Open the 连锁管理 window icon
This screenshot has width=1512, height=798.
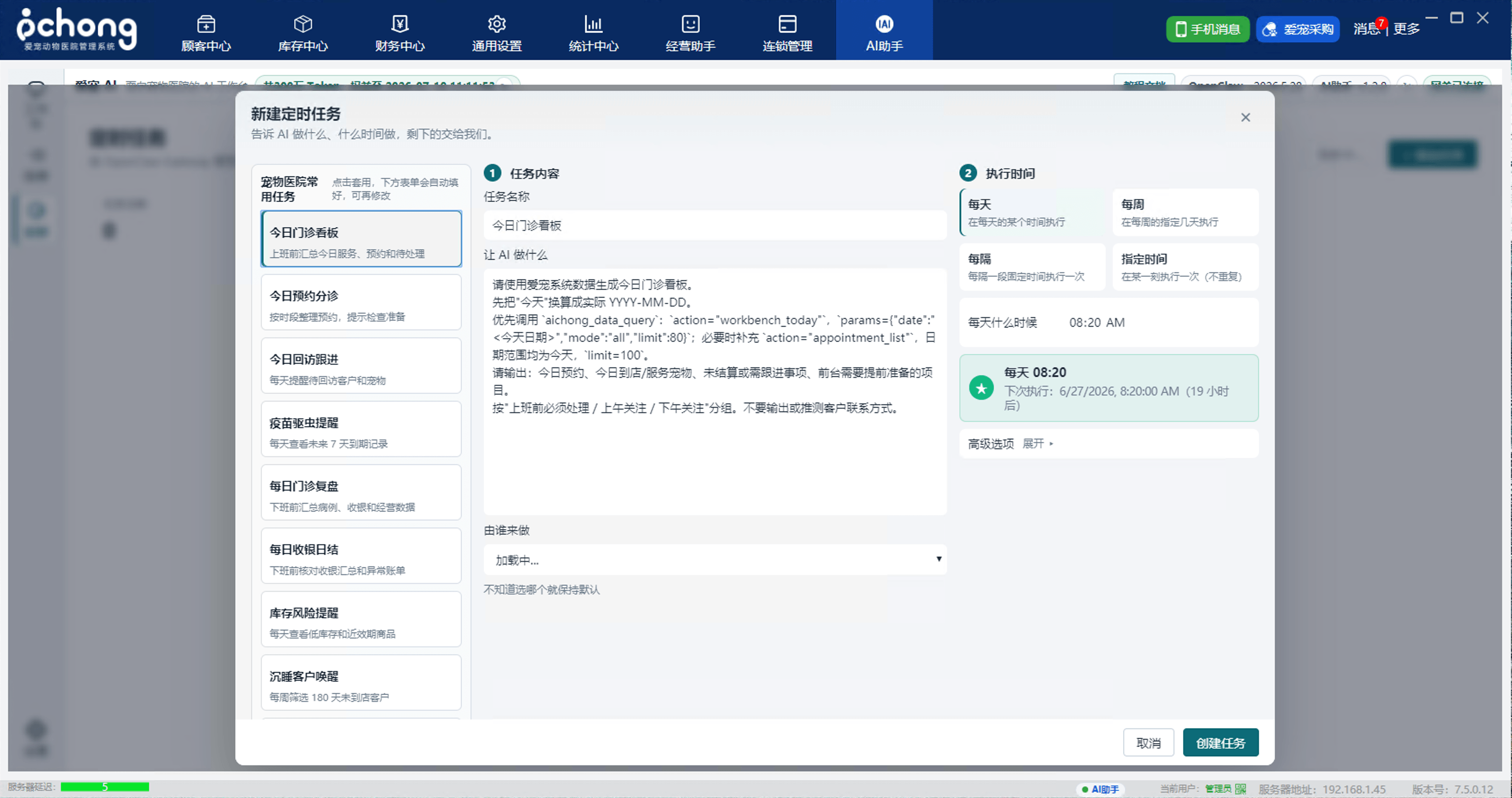pos(787,24)
